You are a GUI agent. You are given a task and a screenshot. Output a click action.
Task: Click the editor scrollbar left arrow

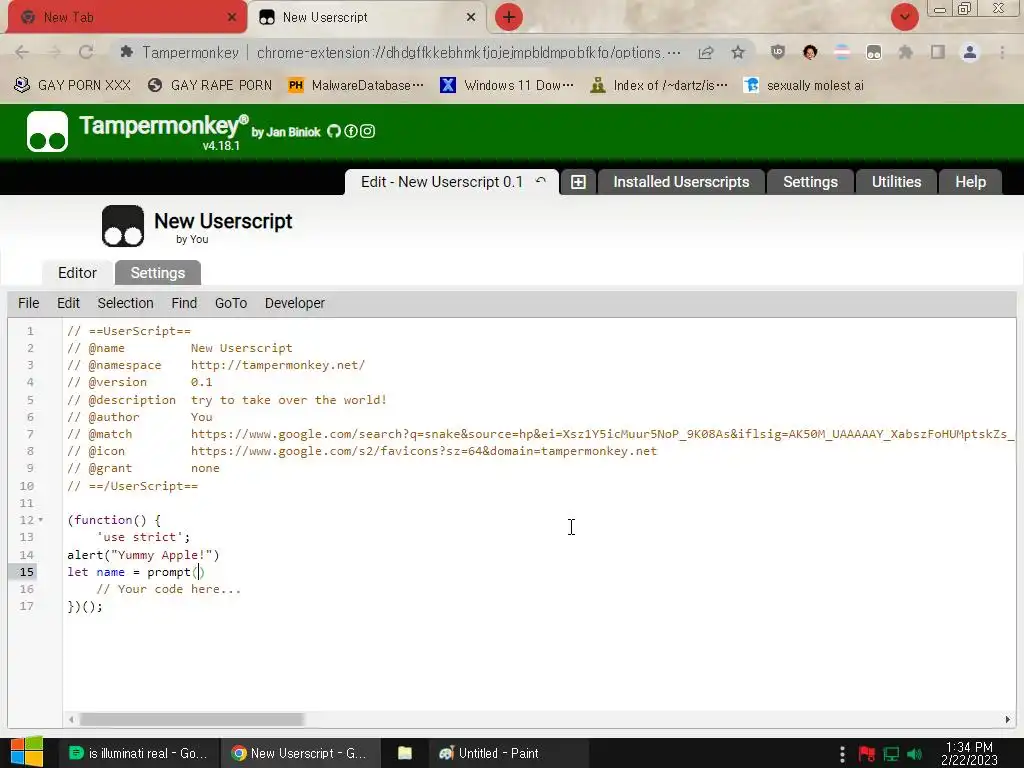pyautogui.click(x=71, y=720)
